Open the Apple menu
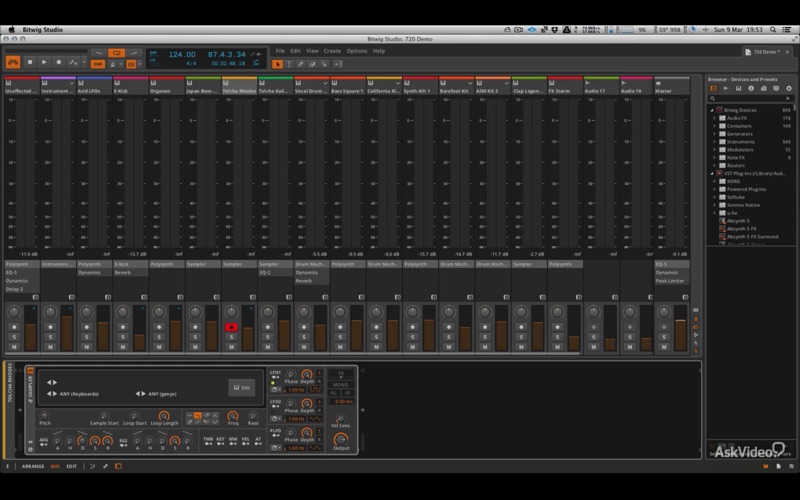This screenshot has height=500, width=800. pos(11,30)
